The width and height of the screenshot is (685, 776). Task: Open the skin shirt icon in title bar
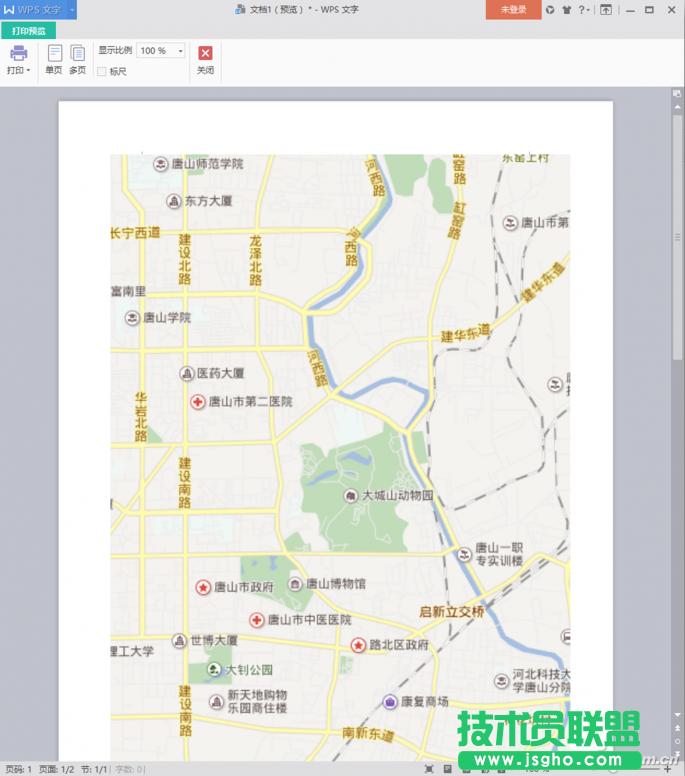(567, 10)
